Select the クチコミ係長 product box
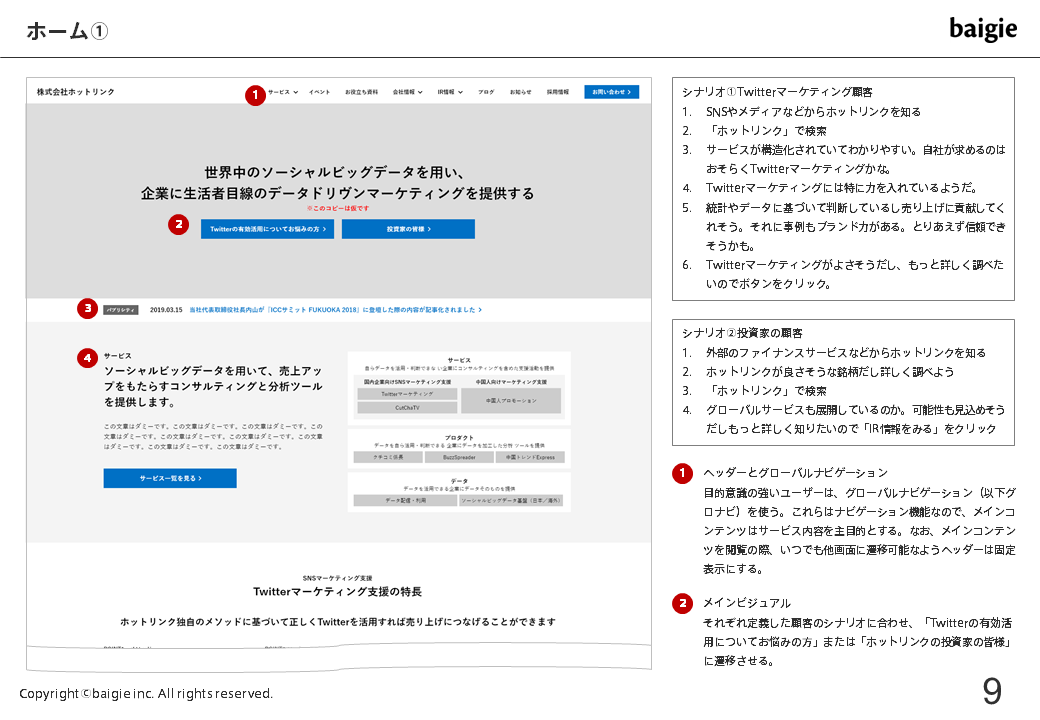Image resolution: width=1040 pixels, height=720 pixels. point(388,457)
